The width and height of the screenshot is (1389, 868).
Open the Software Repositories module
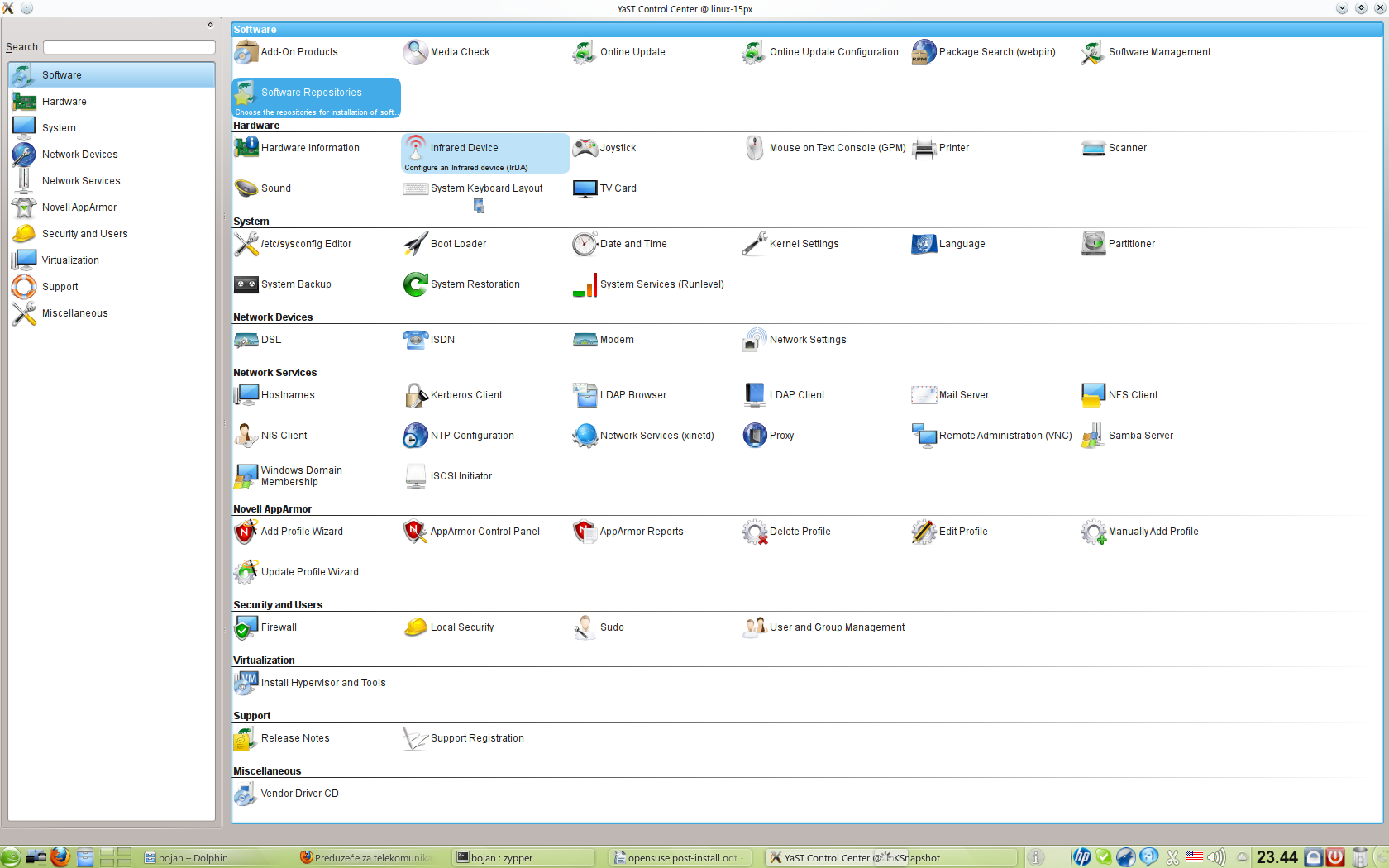[x=317, y=98]
